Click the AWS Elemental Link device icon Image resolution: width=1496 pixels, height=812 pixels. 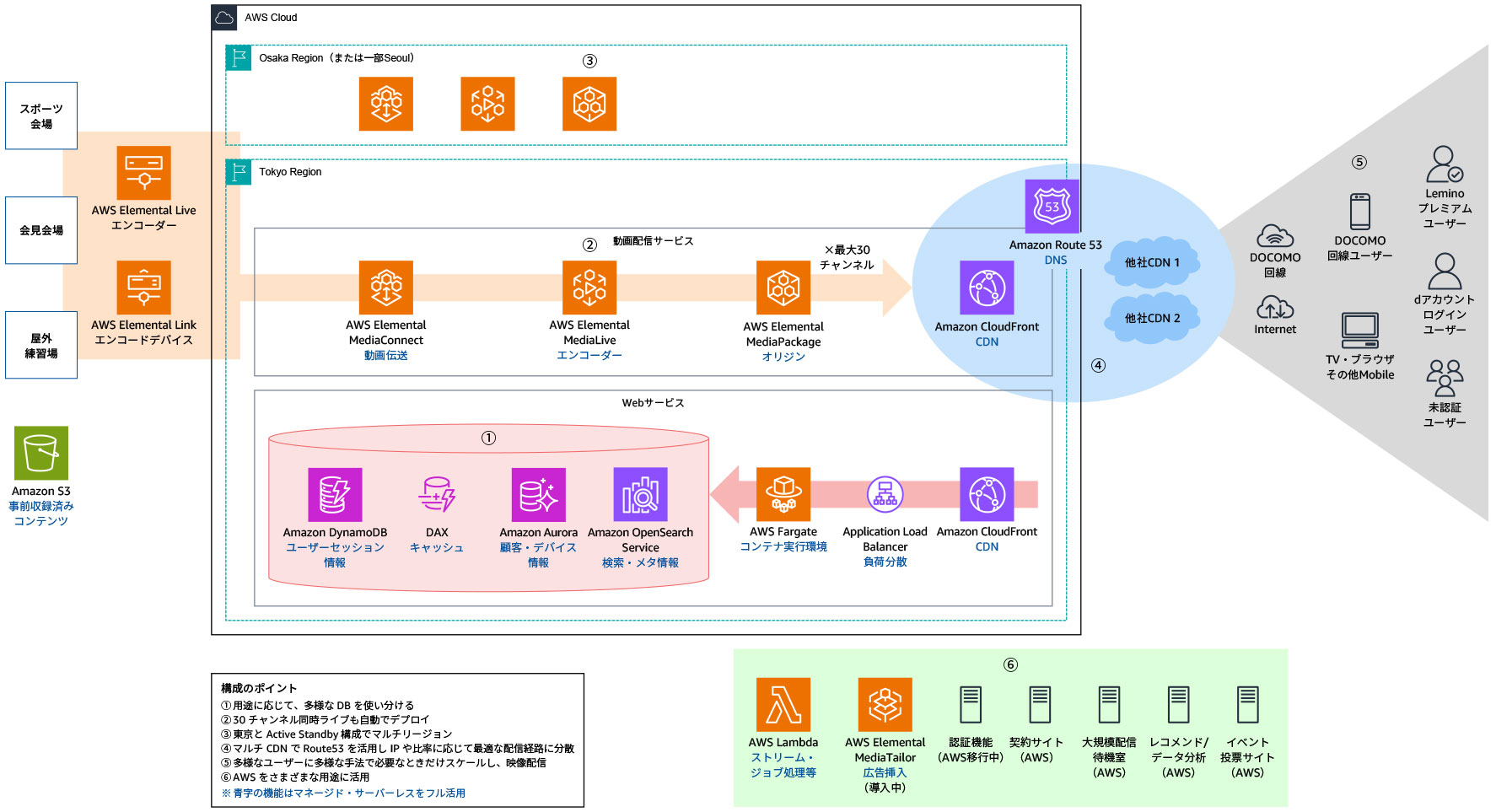[143, 288]
